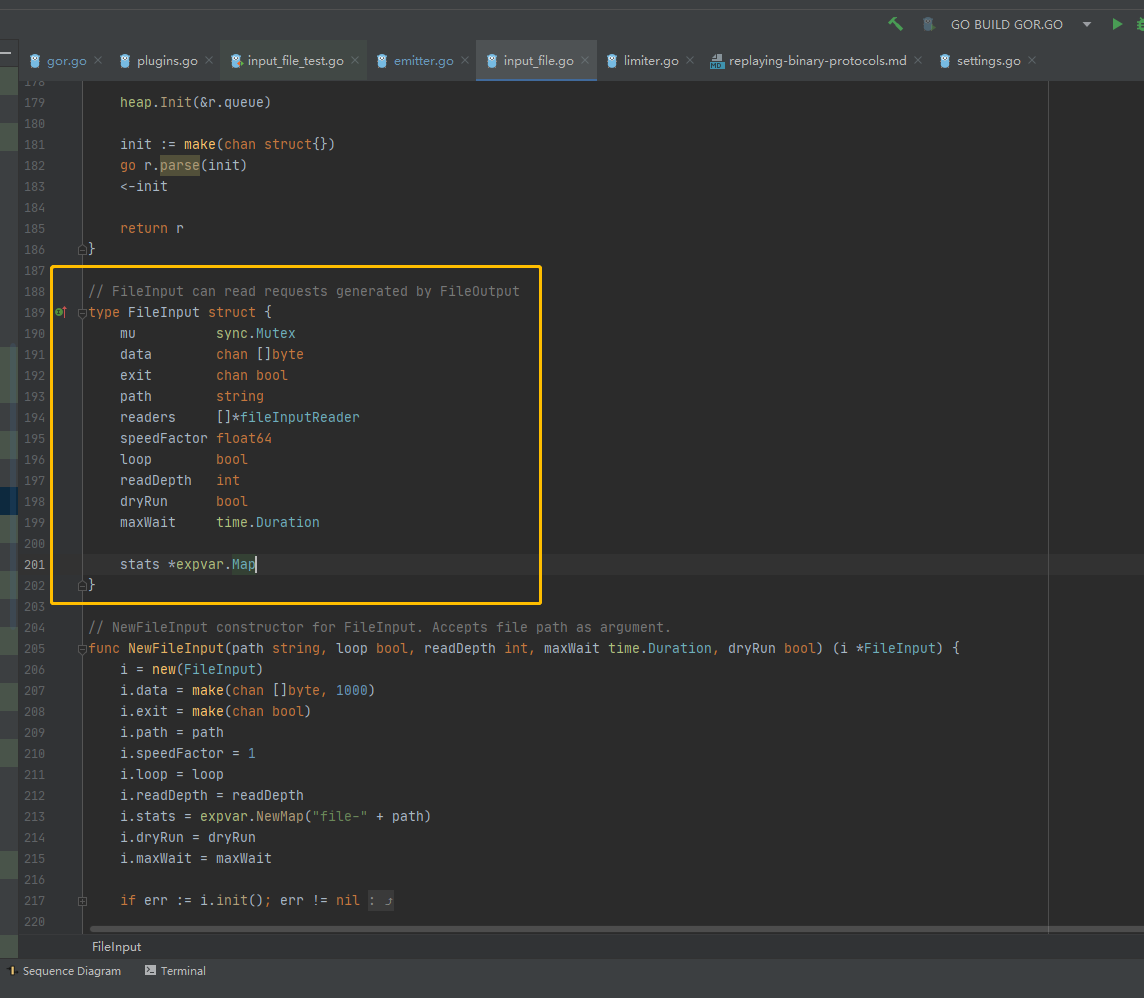Screen dimensions: 1144x998
Task: Click the markdown file icon on replaying-binary-protocols tab
Action: [x=716, y=61]
